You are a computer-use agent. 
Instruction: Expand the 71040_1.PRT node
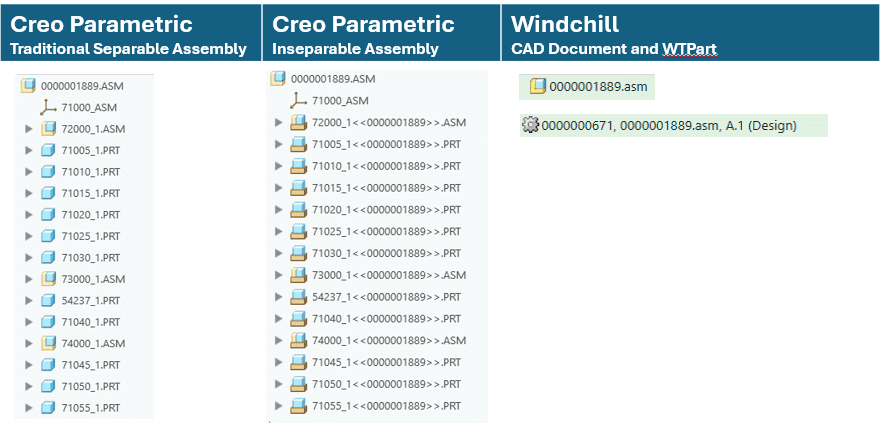29,322
